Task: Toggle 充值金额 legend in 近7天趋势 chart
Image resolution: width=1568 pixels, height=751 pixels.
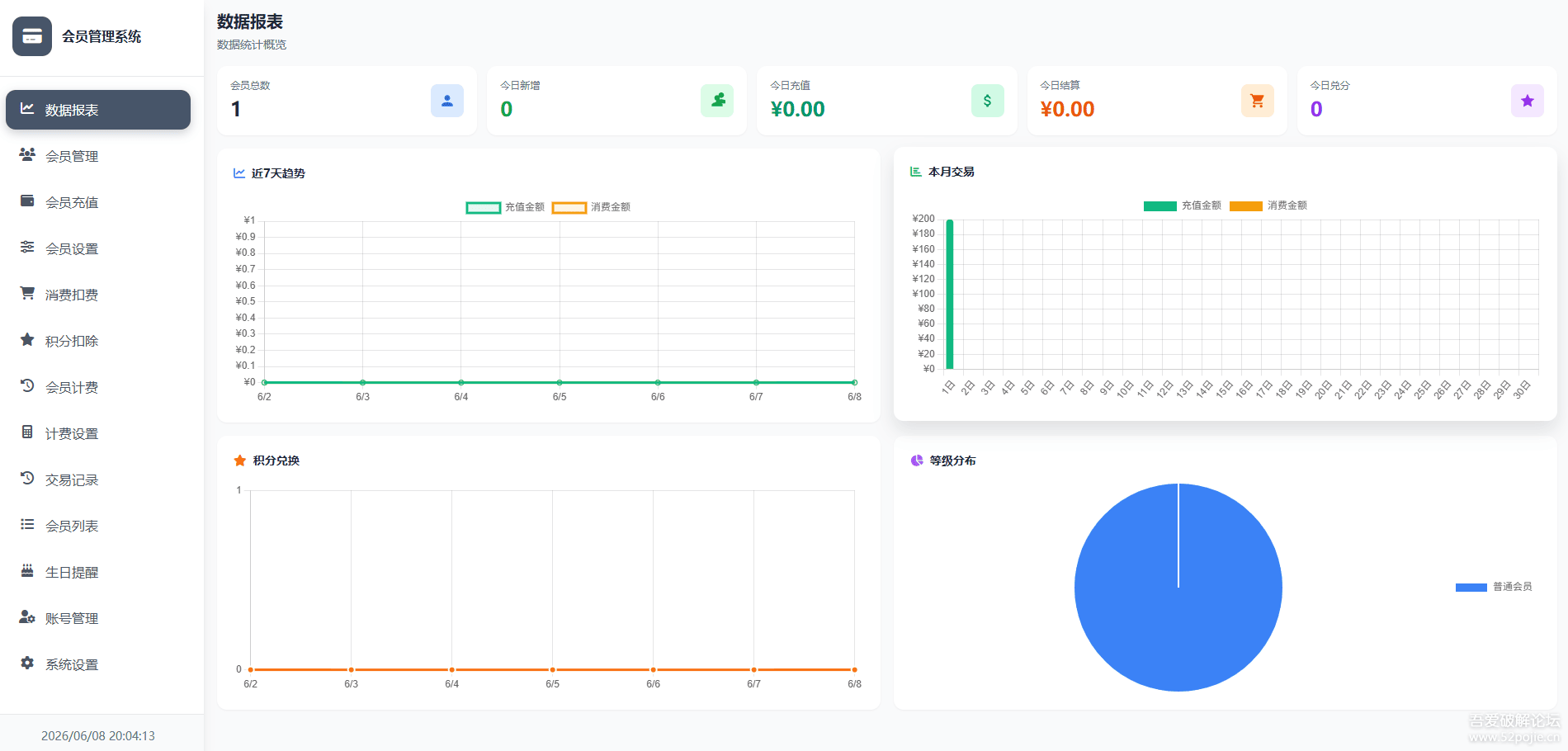Action: point(505,207)
